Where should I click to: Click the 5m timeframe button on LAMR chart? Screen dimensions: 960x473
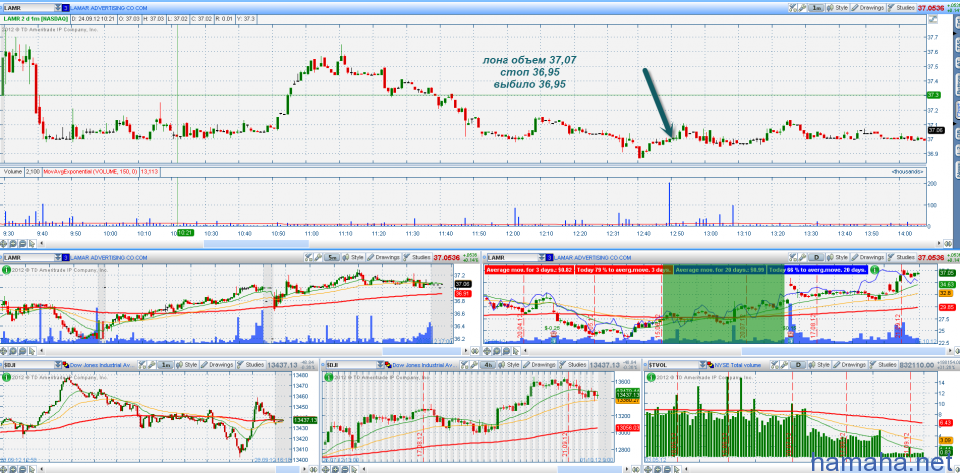pyautogui.click(x=332, y=258)
